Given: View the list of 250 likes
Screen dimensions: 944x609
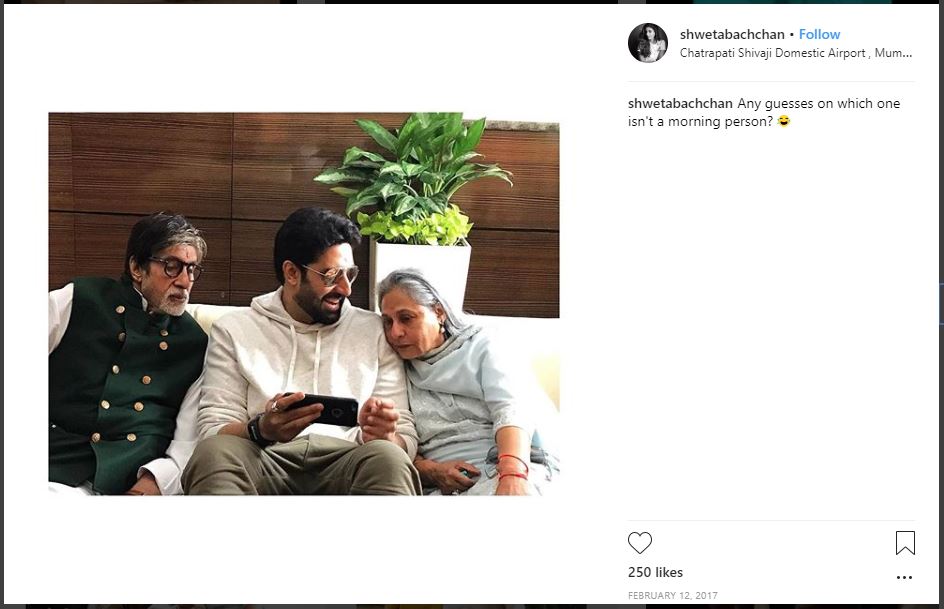Looking at the screenshot, I should tap(655, 572).
